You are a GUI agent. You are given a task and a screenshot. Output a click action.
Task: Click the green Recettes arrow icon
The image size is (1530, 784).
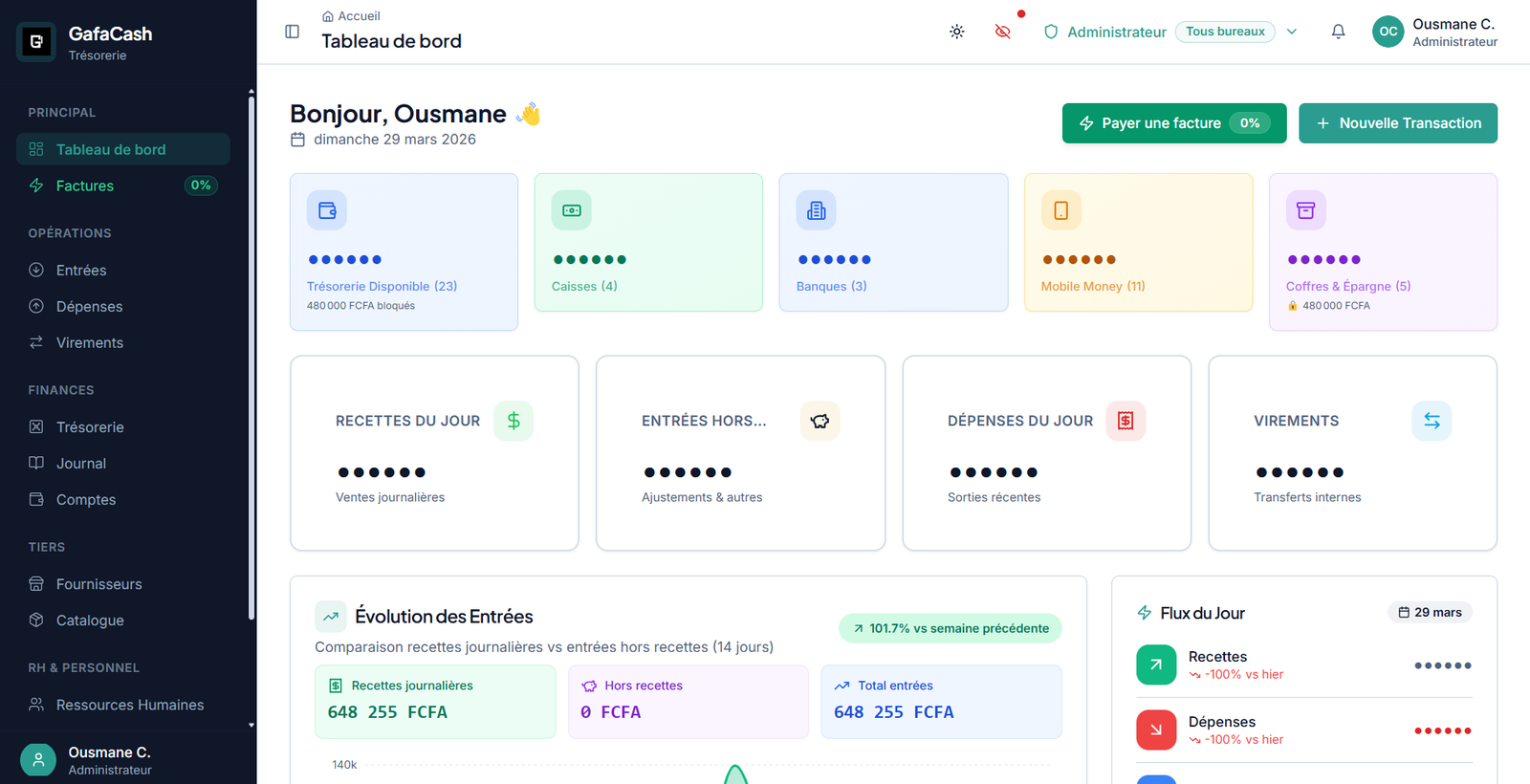(1156, 665)
